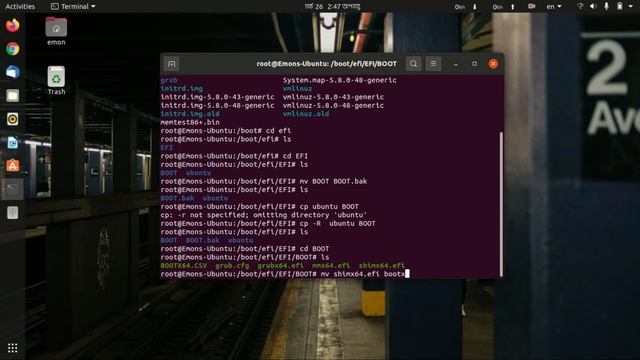Image resolution: width=640 pixels, height=360 pixels.
Task: Click the cp omitting directory error line
Action: click(x=264, y=215)
